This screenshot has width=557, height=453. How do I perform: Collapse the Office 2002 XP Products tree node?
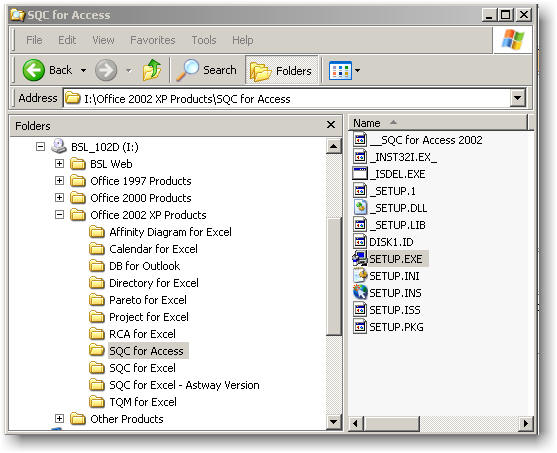60,215
